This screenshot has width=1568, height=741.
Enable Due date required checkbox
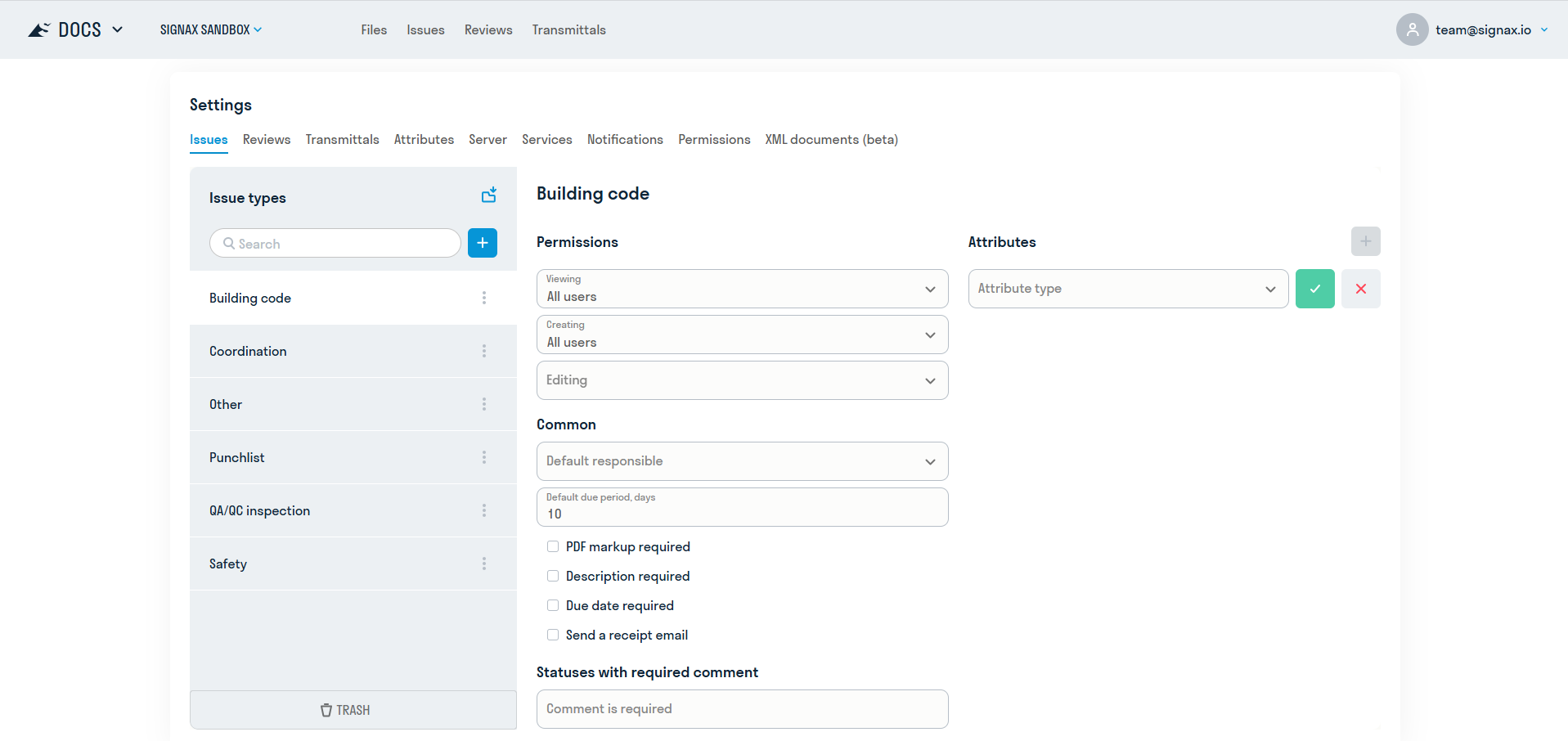click(553, 605)
